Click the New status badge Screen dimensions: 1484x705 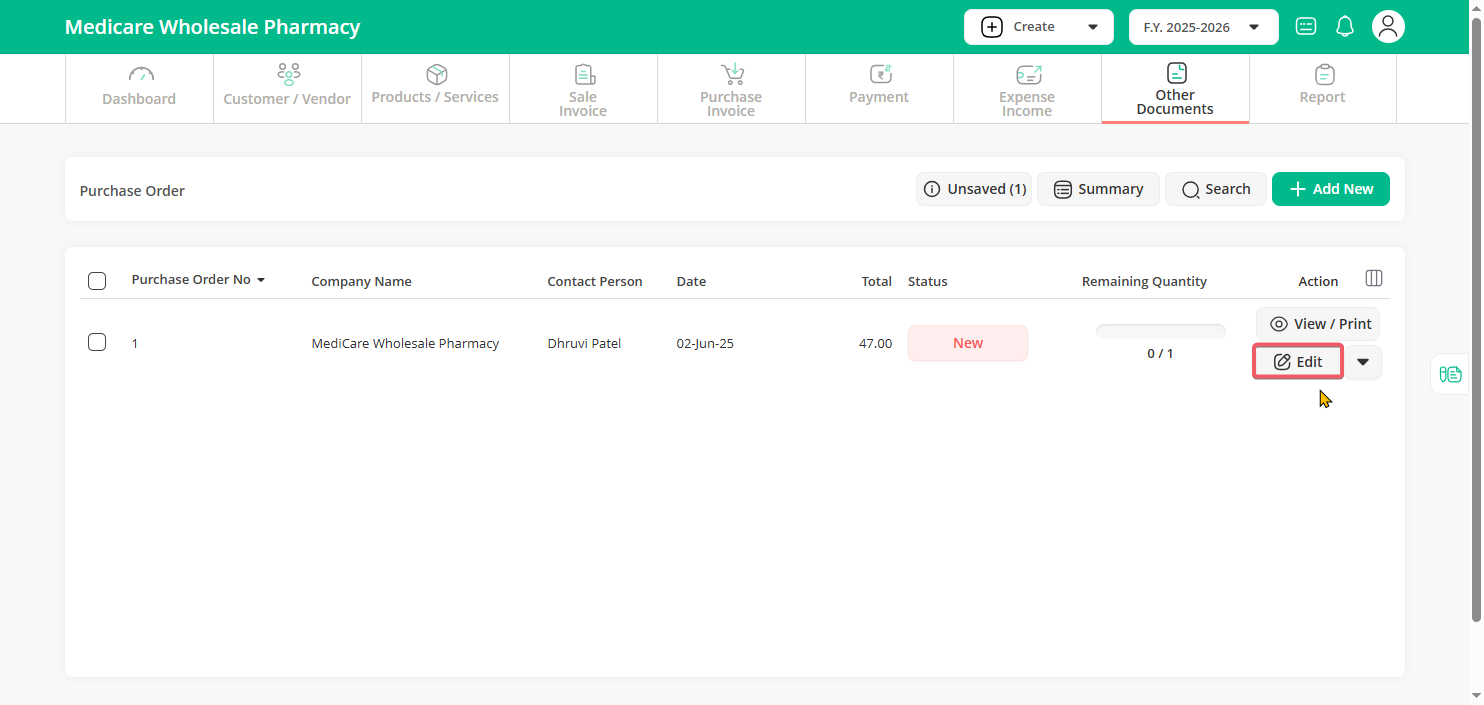968,343
